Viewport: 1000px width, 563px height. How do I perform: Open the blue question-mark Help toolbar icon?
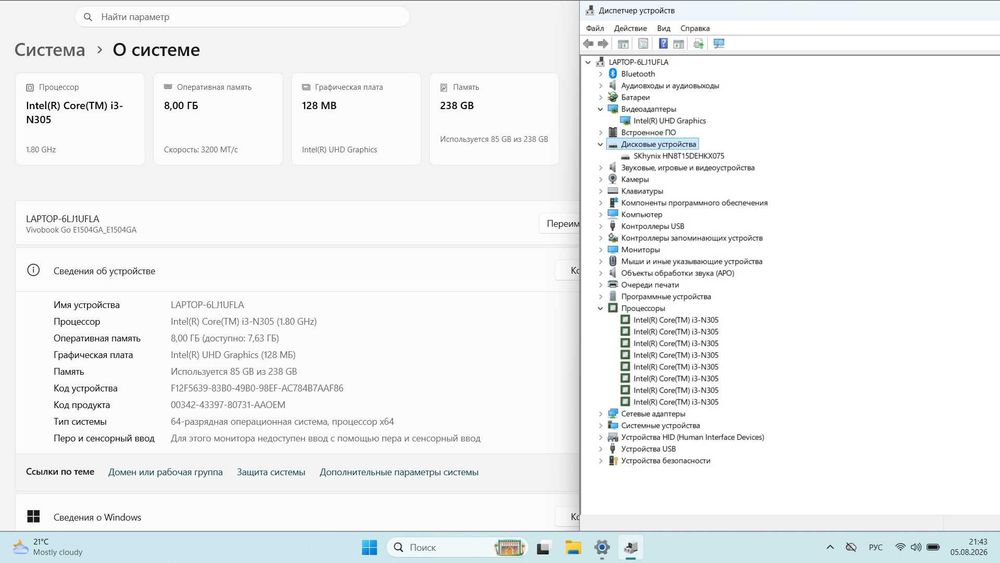[663, 43]
